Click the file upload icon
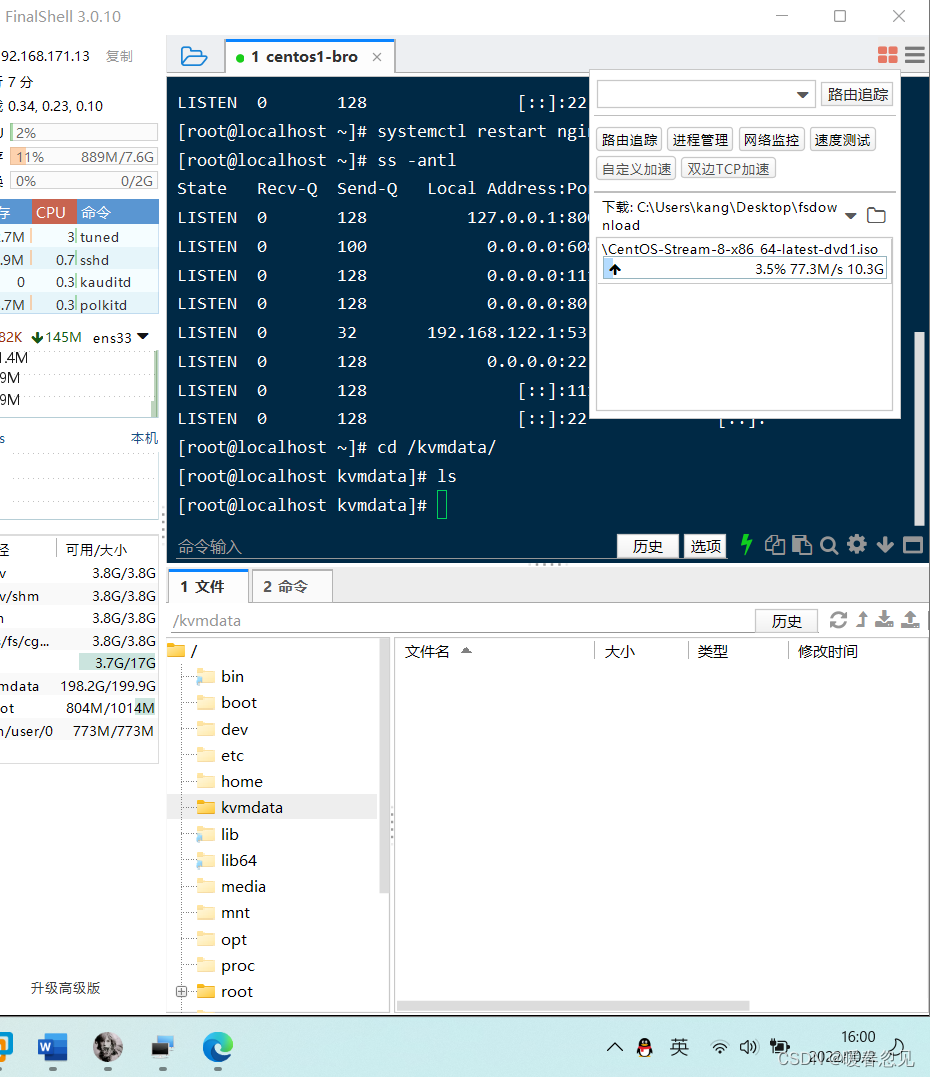 910,620
